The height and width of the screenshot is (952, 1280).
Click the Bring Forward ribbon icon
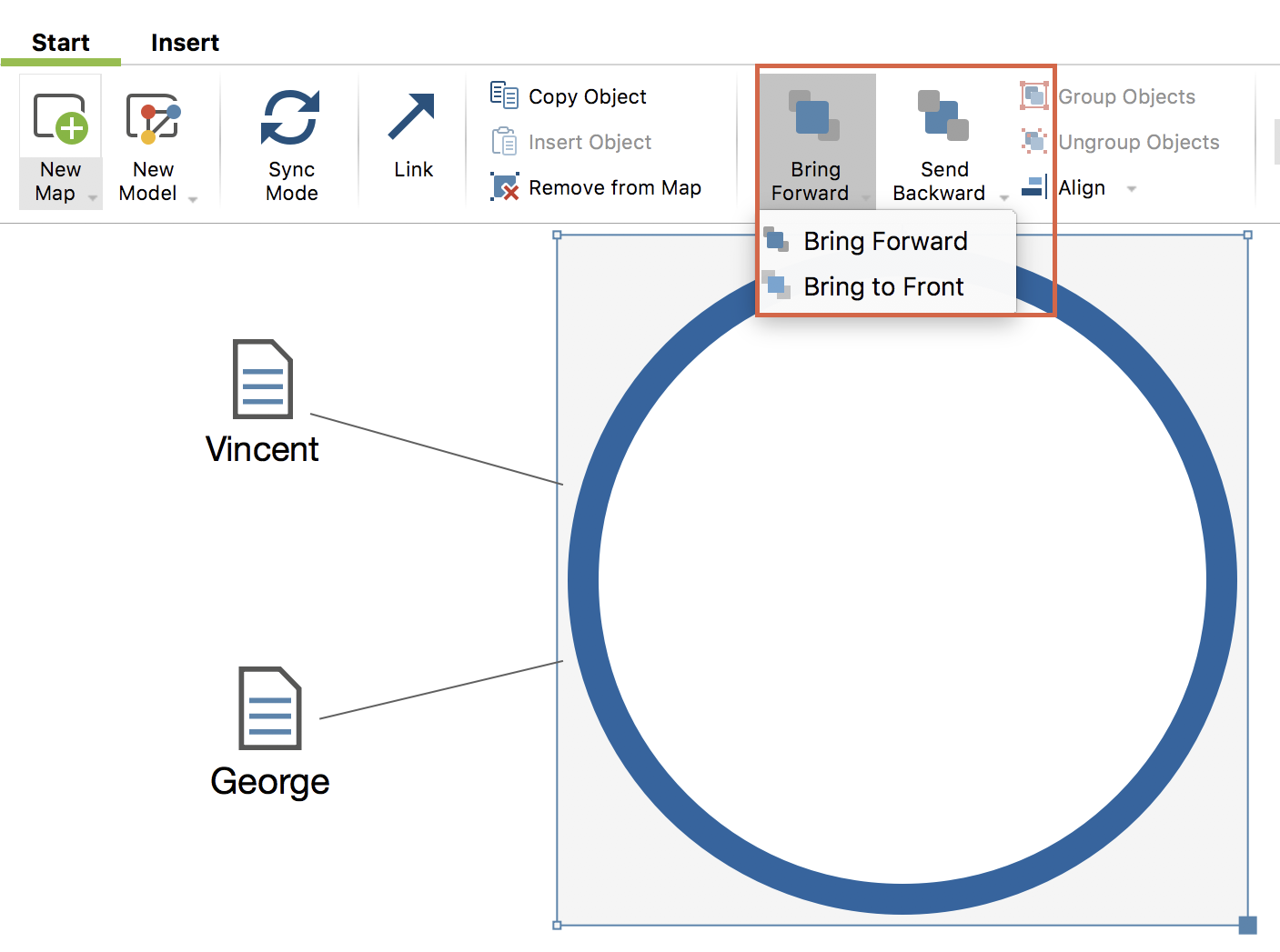[x=814, y=118]
